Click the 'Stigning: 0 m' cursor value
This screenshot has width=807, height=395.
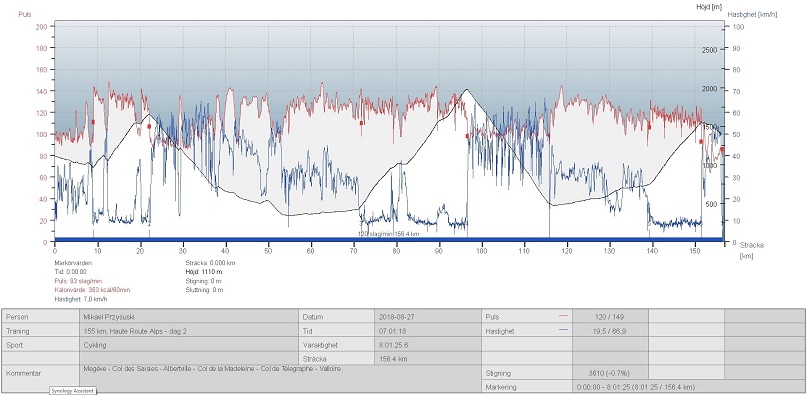pyautogui.click(x=203, y=281)
